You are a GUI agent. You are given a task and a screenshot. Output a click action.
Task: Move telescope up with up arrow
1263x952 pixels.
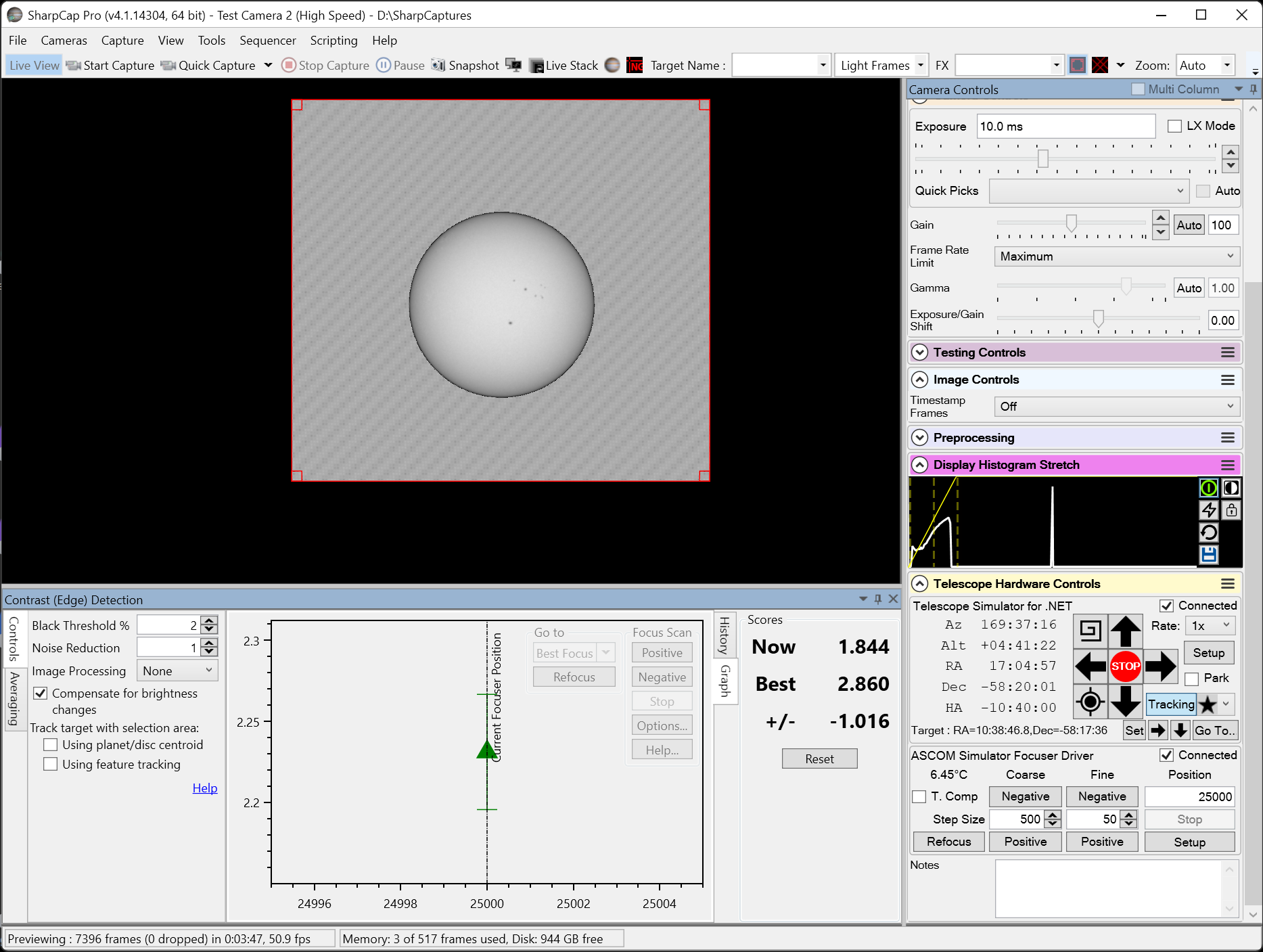point(1126,631)
